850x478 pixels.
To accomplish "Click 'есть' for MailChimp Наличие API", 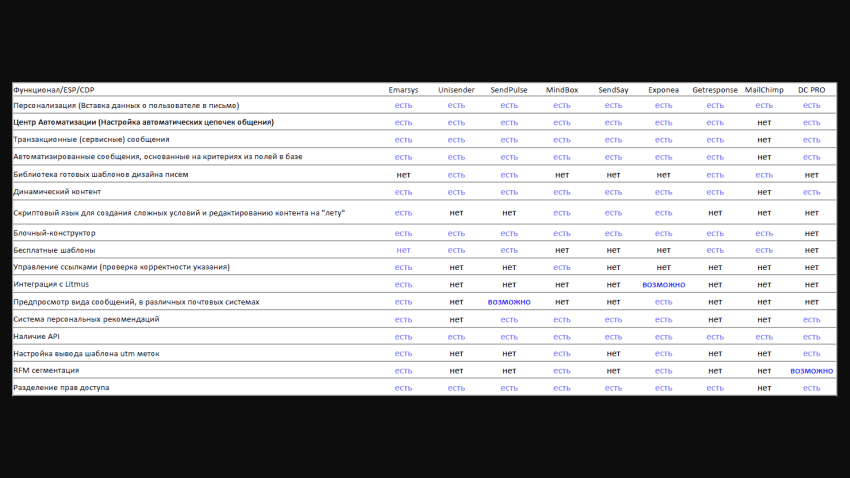I will click(x=764, y=337).
